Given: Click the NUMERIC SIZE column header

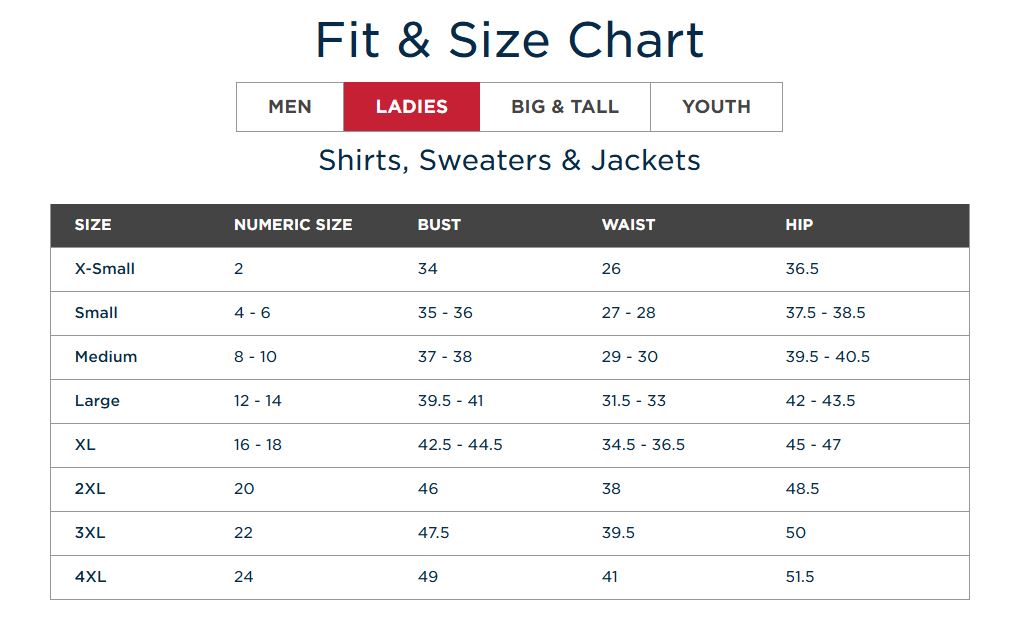Looking at the screenshot, I should click(293, 225).
